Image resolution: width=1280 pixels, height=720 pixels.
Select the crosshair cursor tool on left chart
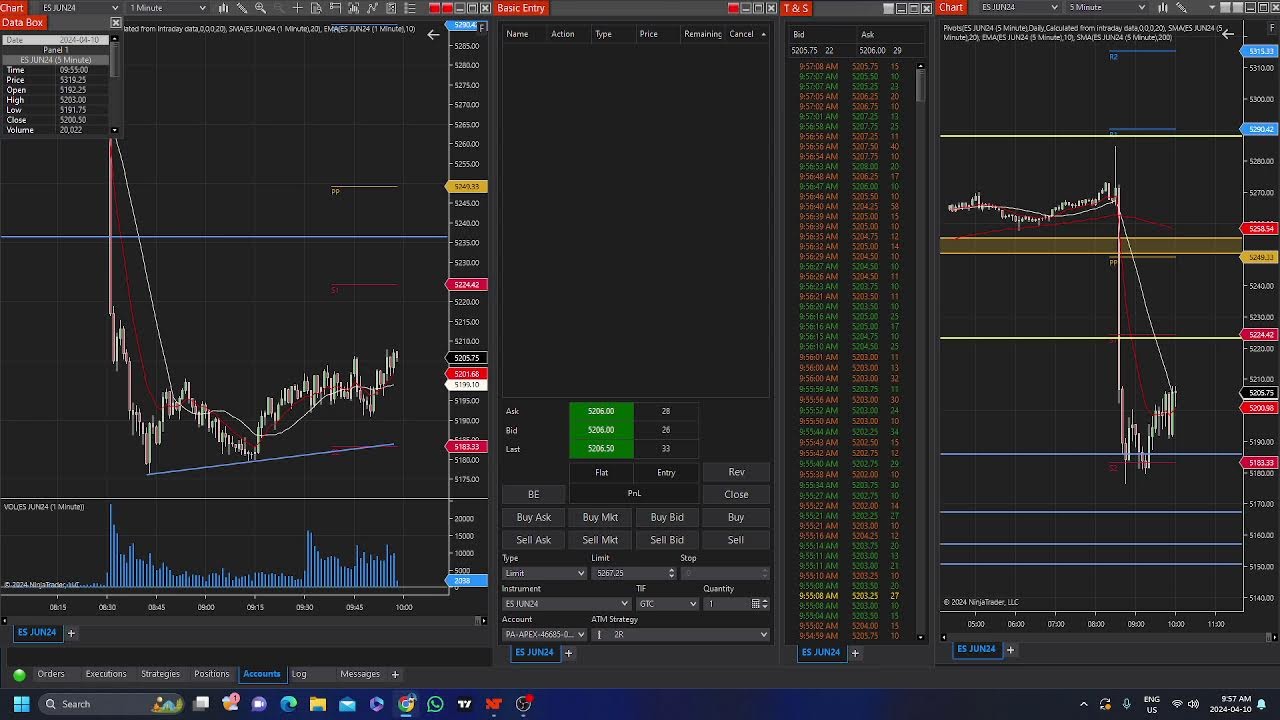[x=297, y=8]
